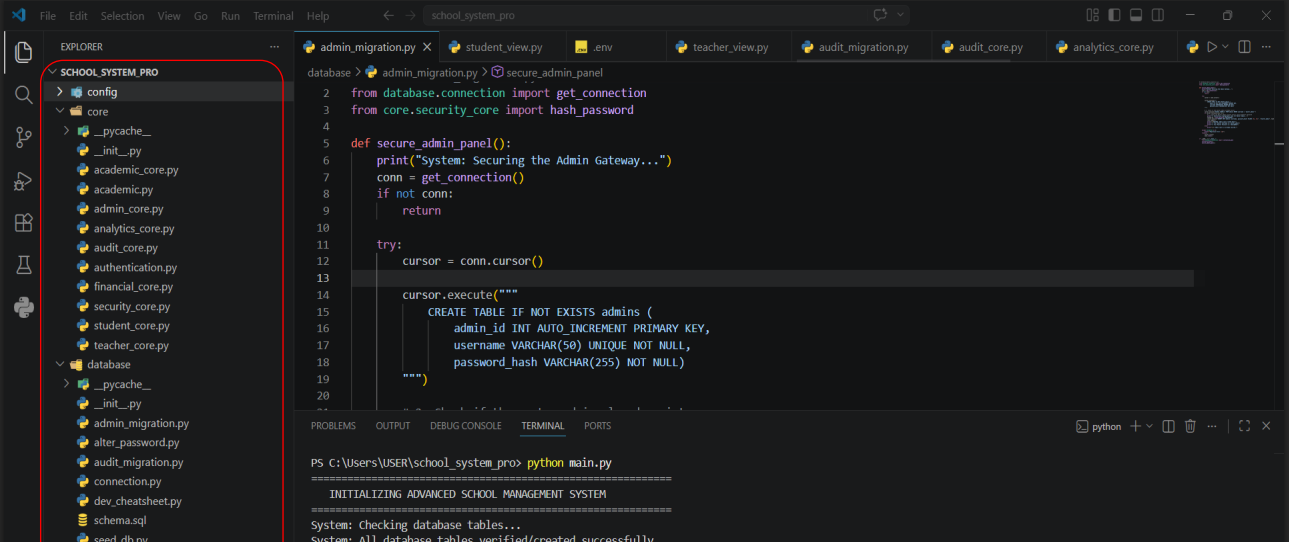Open the Selection menu
The height and width of the screenshot is (542, 1289).
click(x=122, y=16)
